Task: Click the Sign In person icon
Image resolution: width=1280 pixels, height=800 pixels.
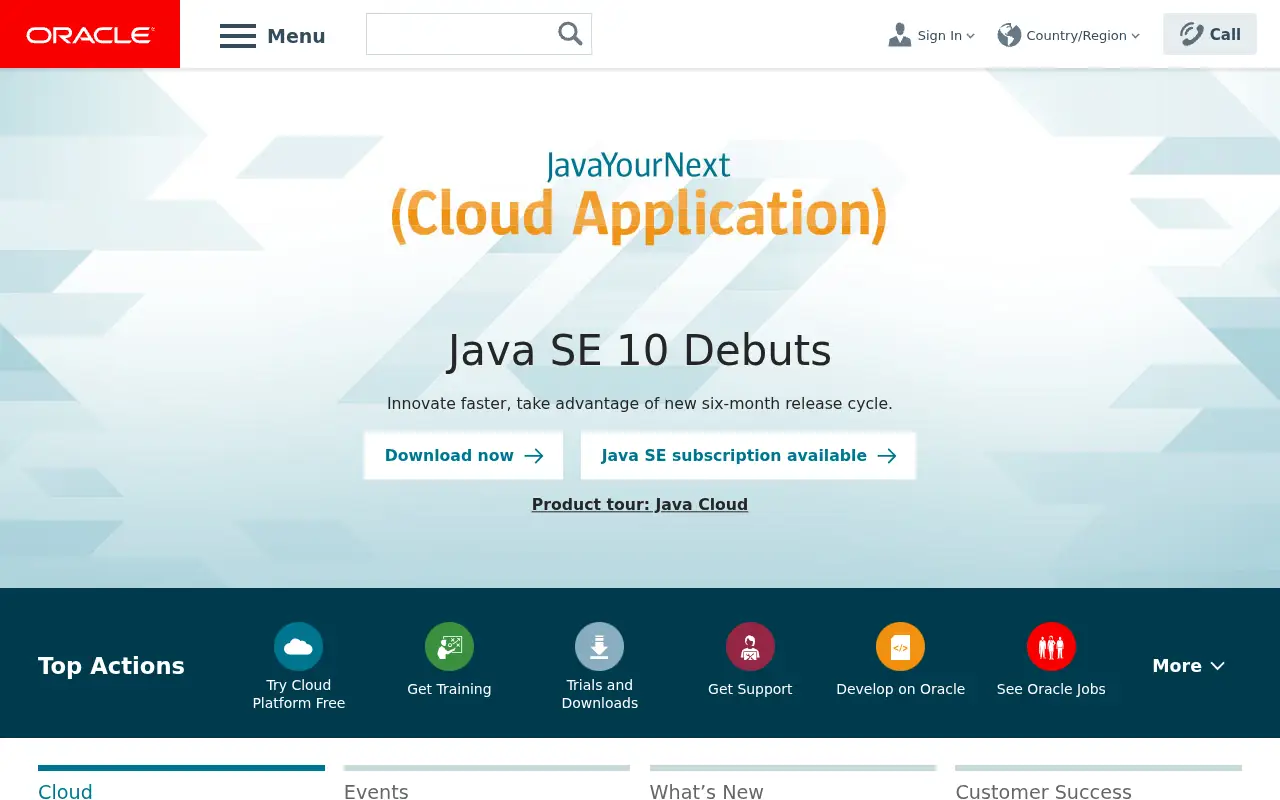Action: [x=900, y=35]
